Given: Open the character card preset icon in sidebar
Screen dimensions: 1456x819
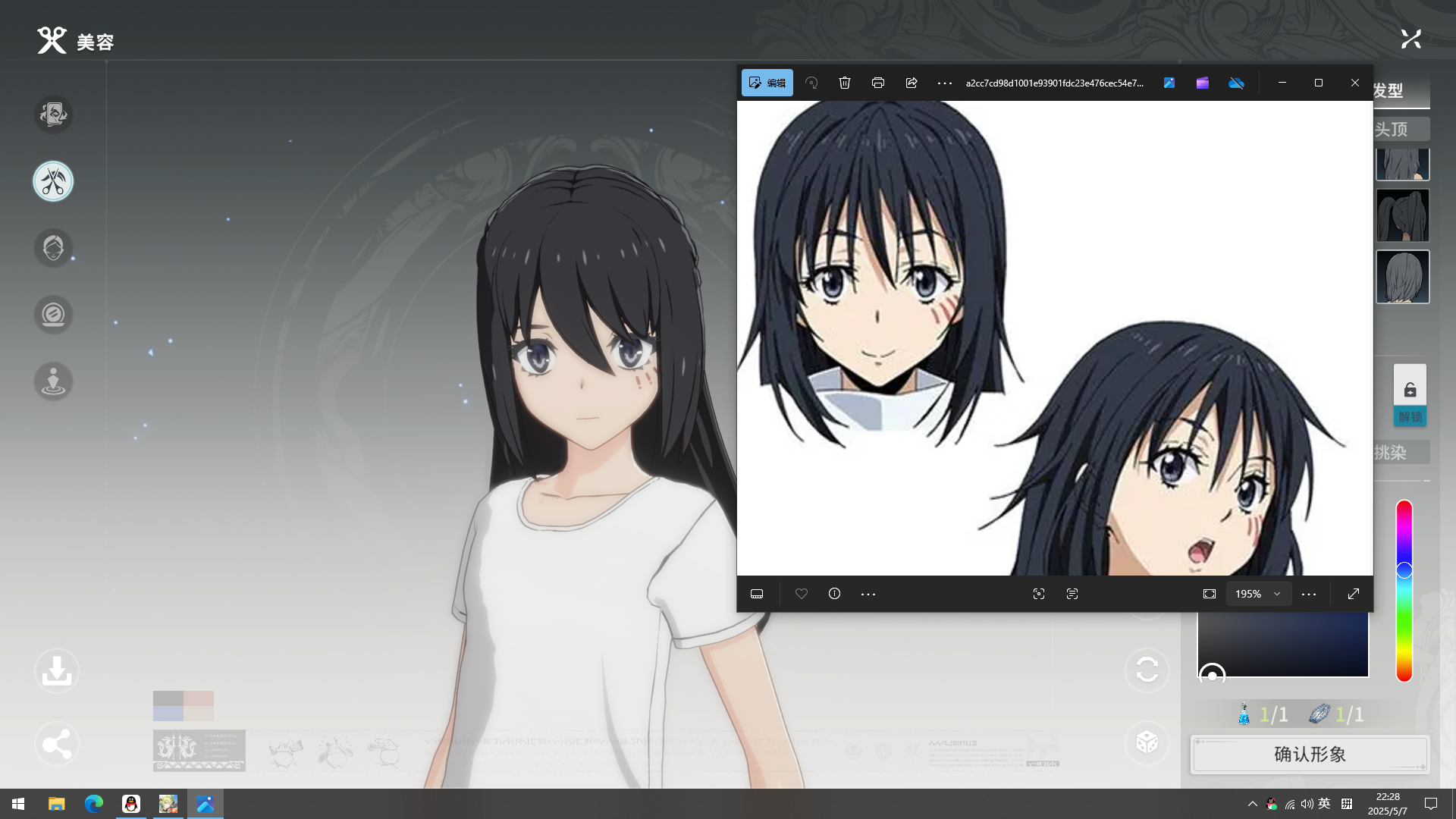Looking at the screenshot, I should 53,115.
